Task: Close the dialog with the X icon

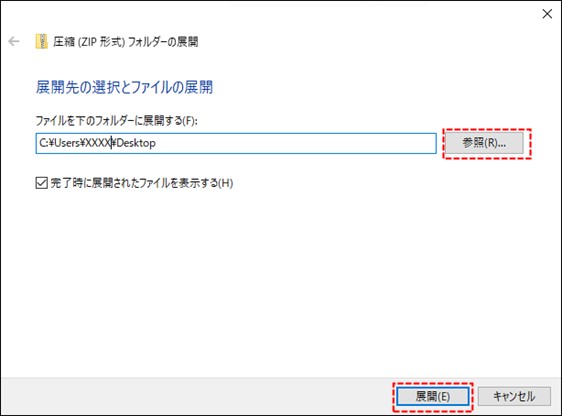Action: (547, 14)
